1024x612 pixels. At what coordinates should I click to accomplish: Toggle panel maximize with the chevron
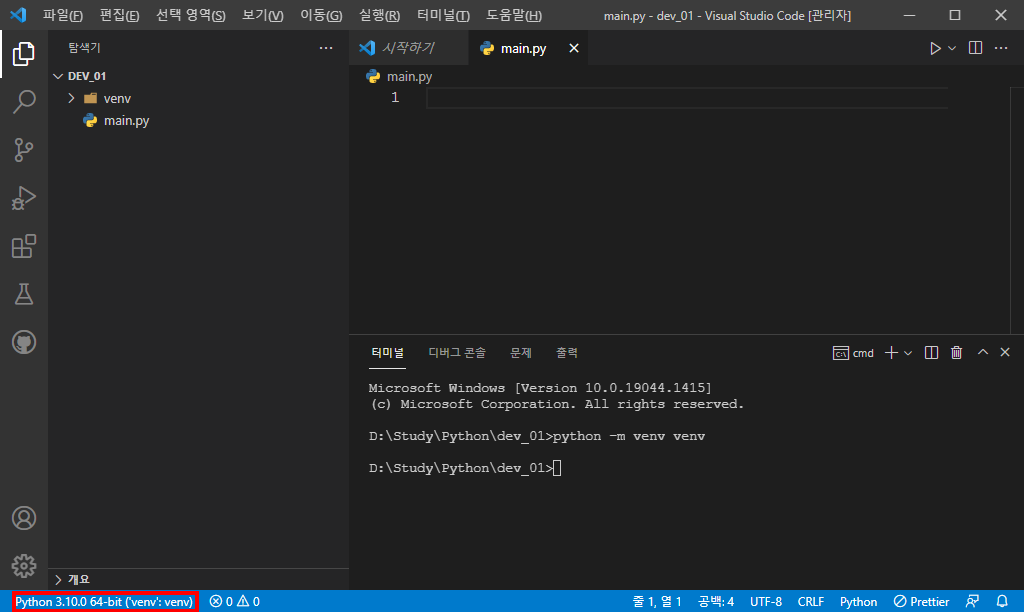982,352
